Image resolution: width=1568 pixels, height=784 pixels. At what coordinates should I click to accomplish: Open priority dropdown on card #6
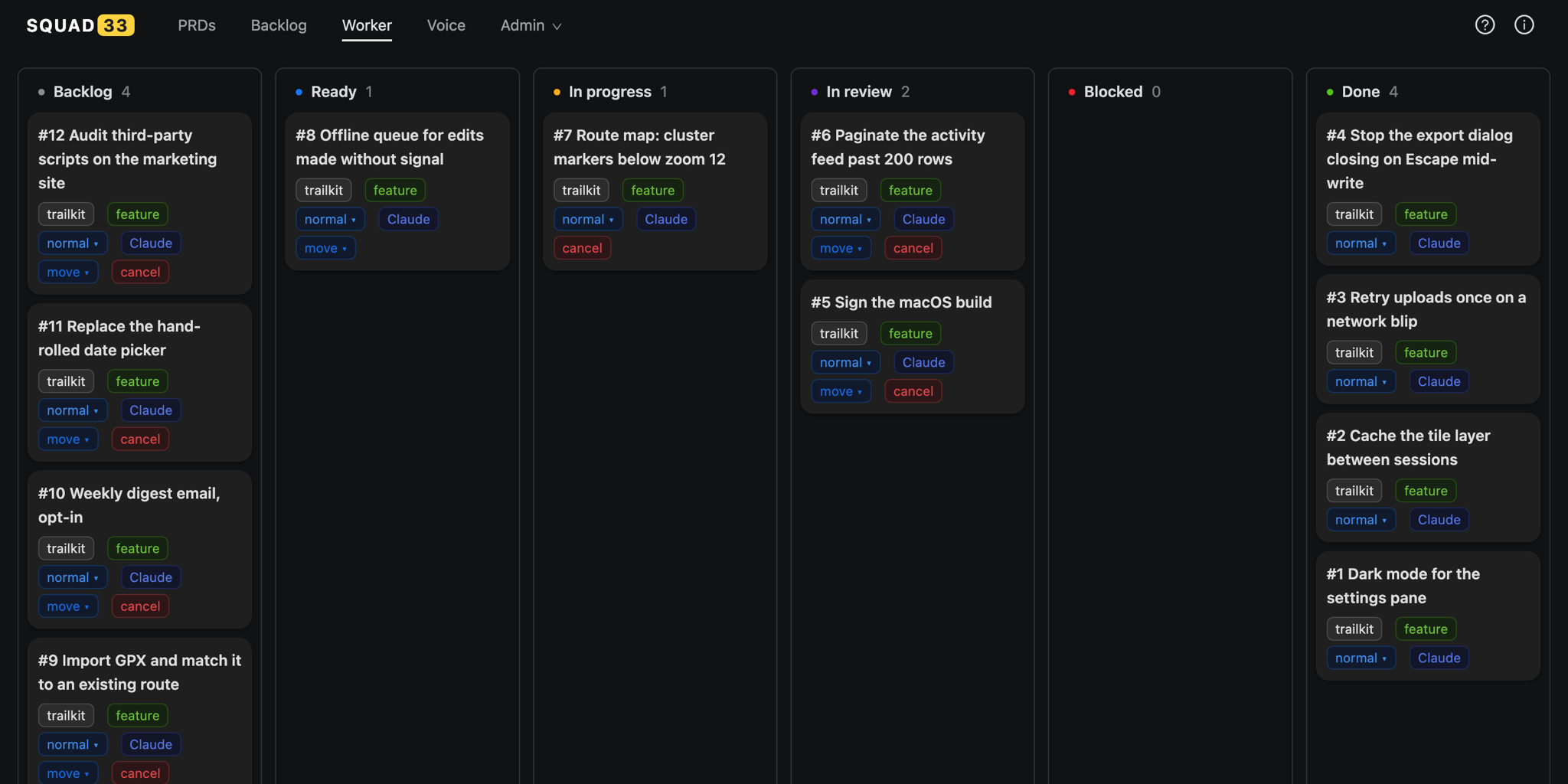point(845,219)
